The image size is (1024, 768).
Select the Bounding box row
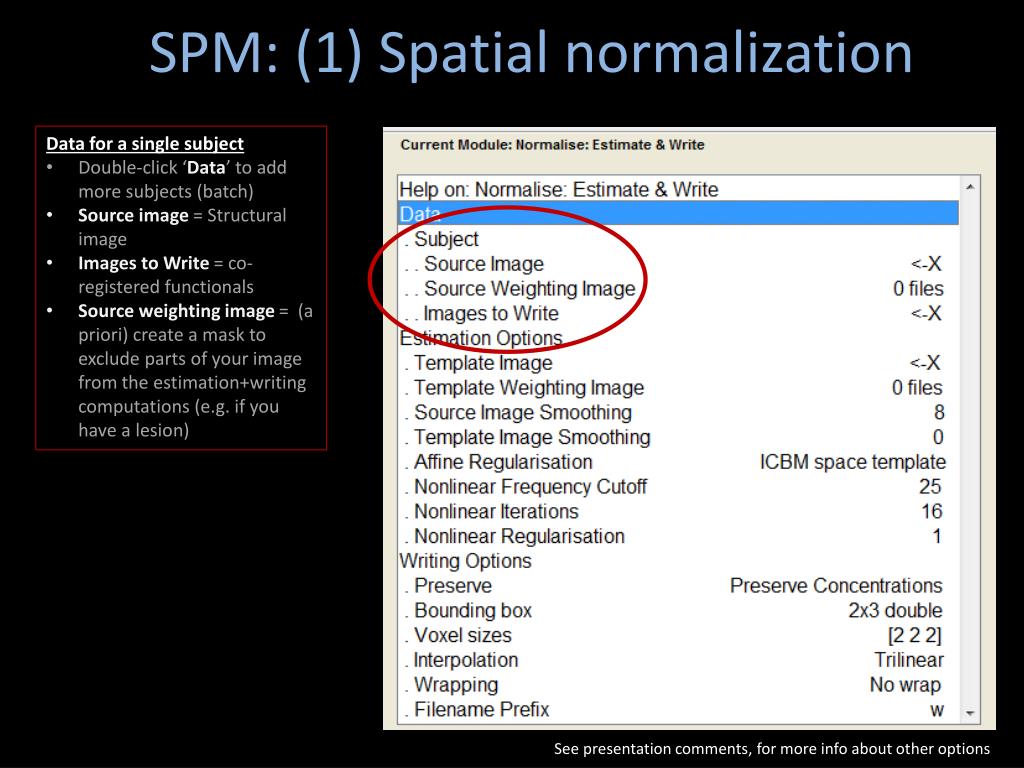[x=678, y=611]
